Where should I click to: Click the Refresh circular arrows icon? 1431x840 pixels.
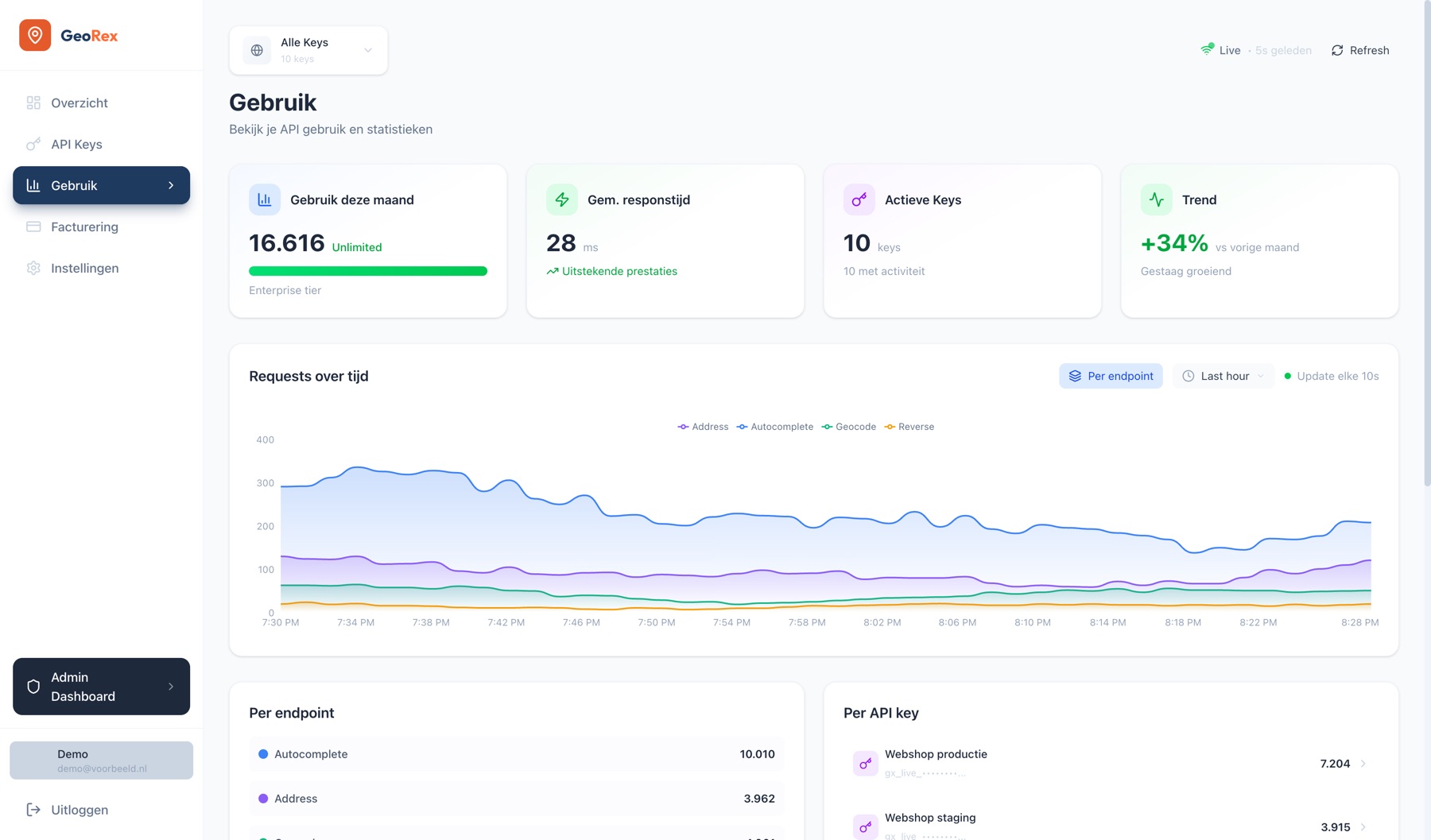pos(1337,50)
